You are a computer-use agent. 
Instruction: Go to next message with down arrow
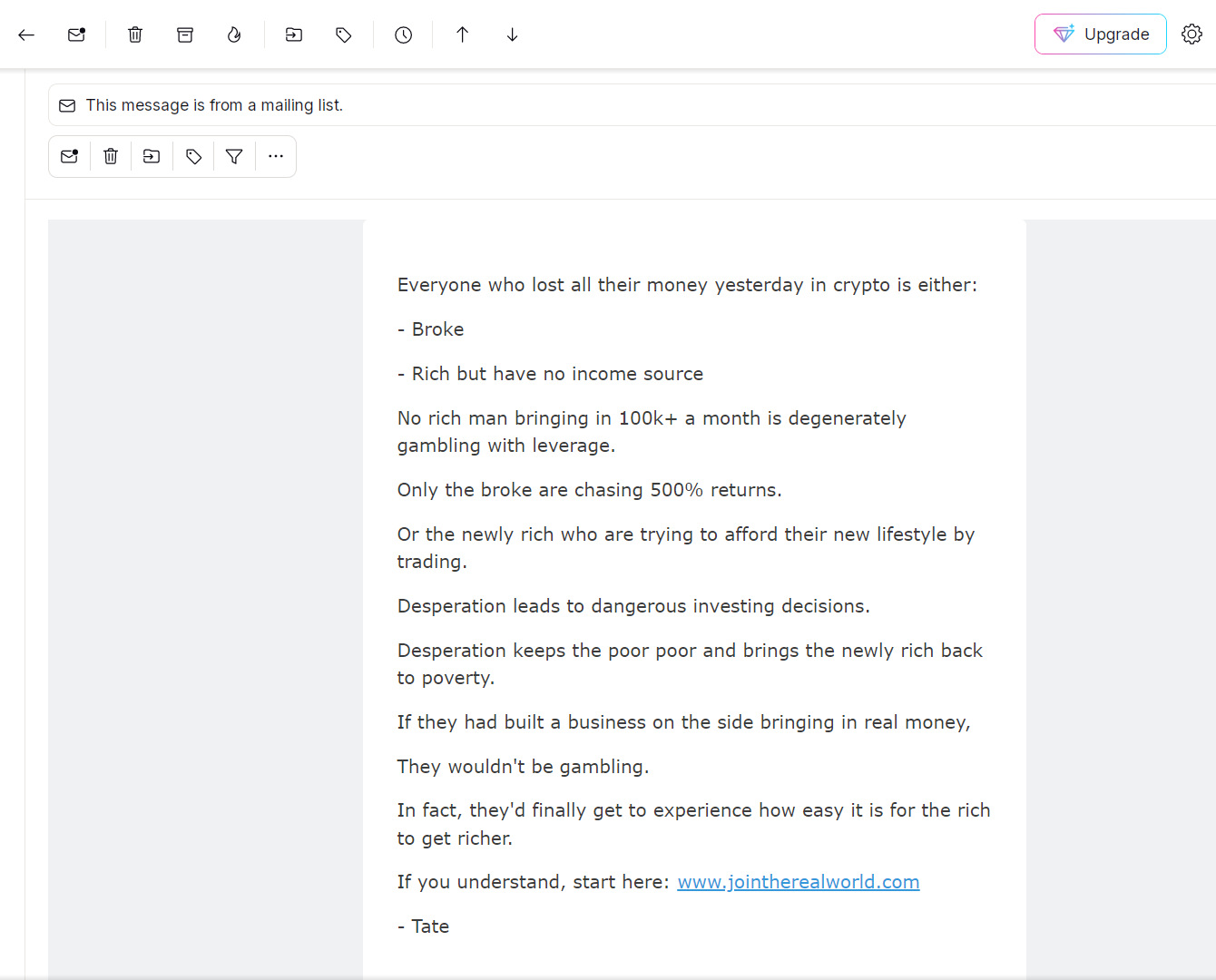(x=513, y=34)
